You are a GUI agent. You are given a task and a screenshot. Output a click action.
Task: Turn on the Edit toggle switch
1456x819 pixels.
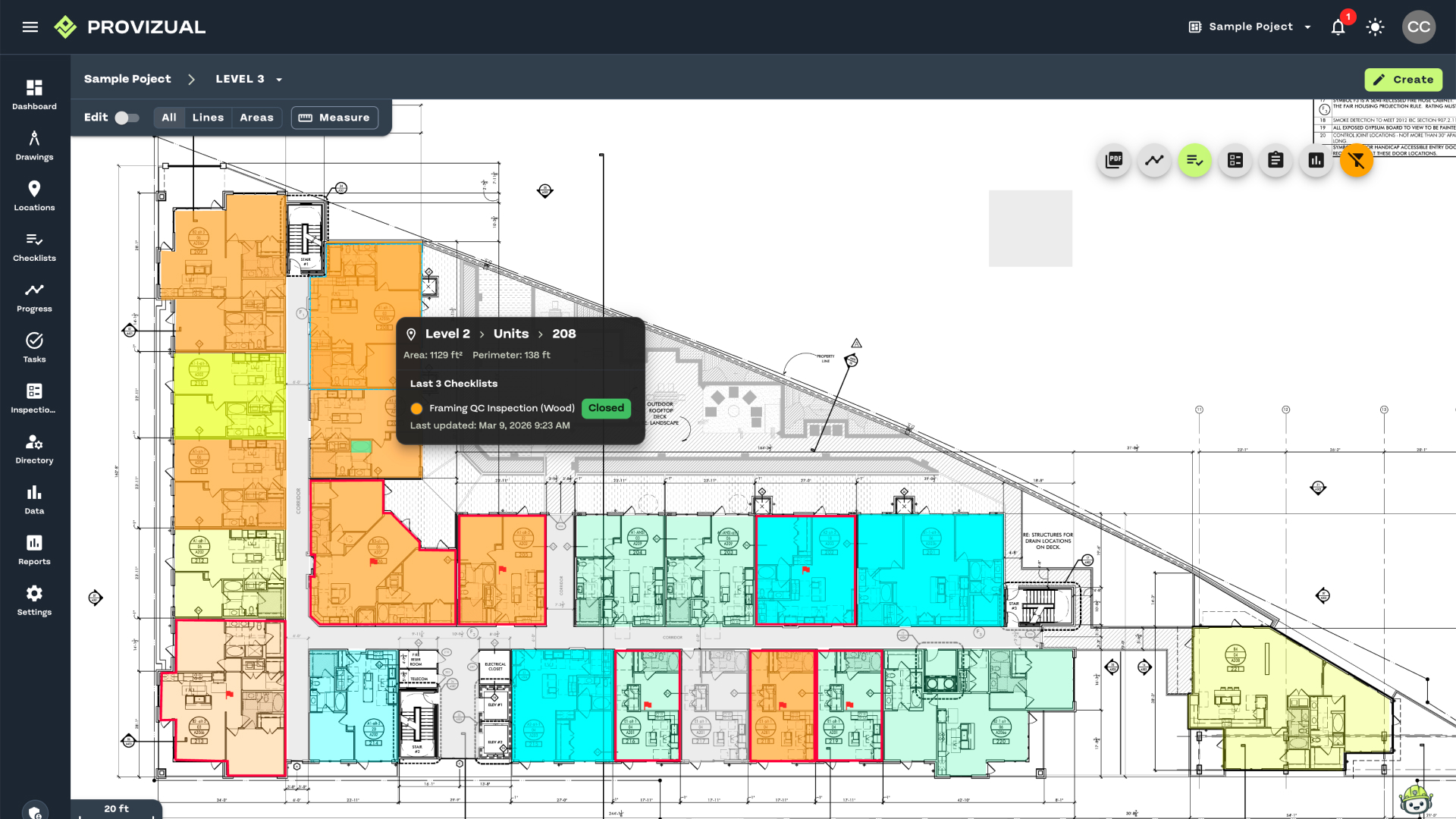(127, 118)
